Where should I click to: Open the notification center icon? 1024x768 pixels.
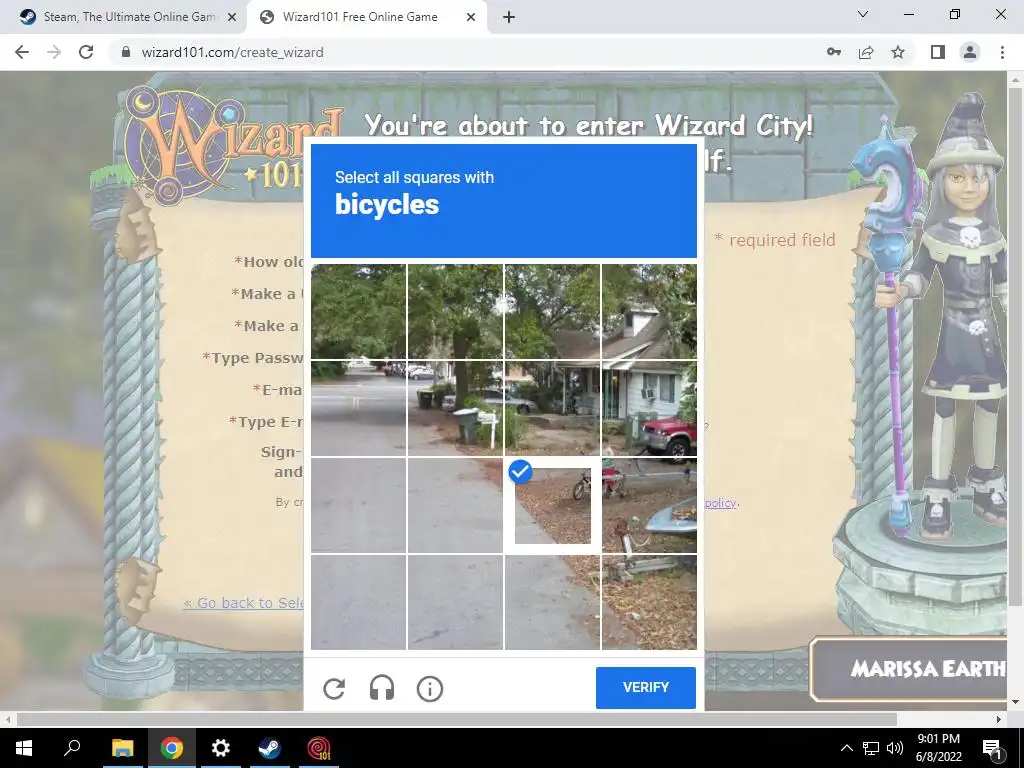point(992,748)
